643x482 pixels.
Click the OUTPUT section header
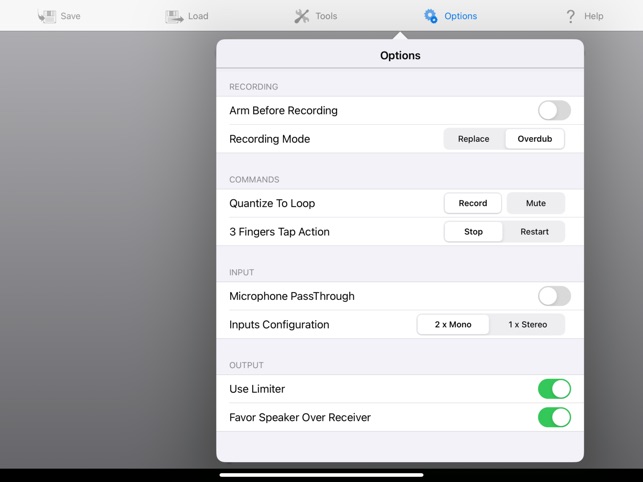coord(246,365)
